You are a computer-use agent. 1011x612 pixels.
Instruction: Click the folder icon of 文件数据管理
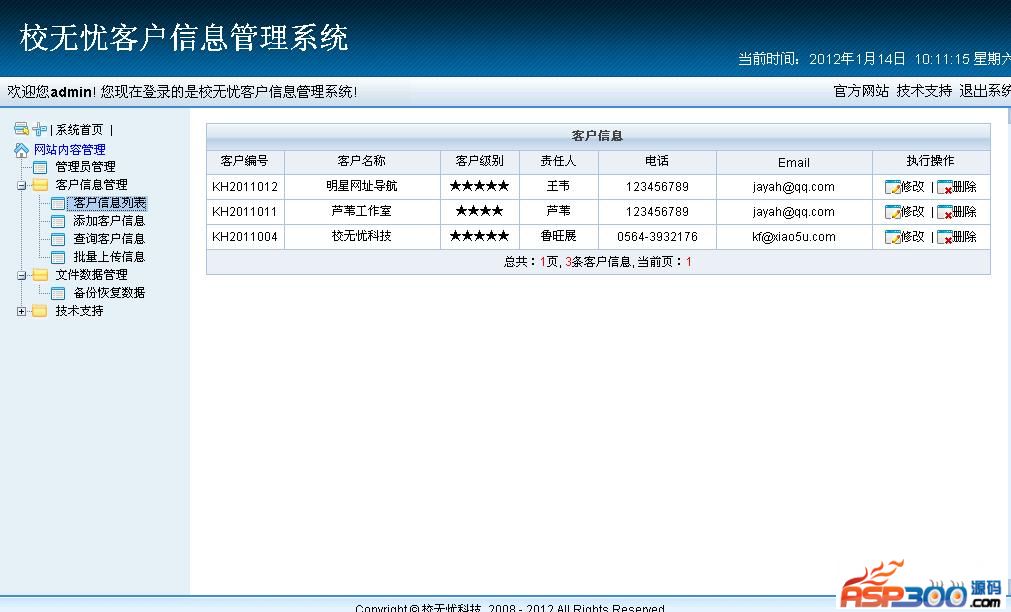[40, 275]
